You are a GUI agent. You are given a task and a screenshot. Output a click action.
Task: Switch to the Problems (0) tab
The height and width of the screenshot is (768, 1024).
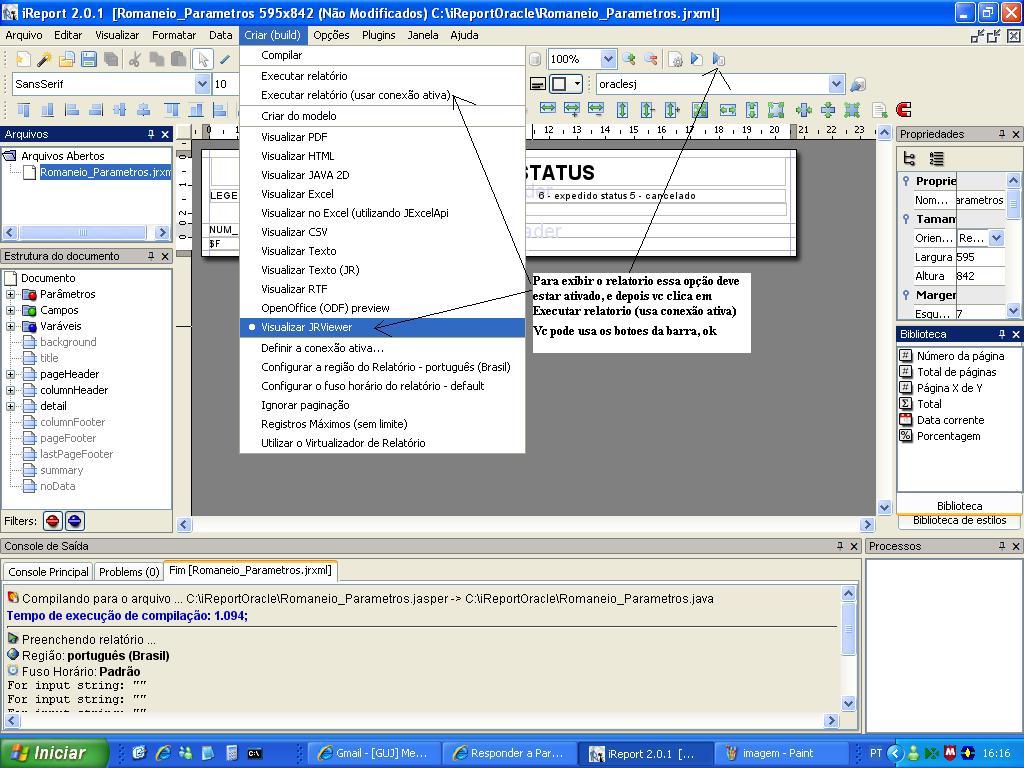129,572
